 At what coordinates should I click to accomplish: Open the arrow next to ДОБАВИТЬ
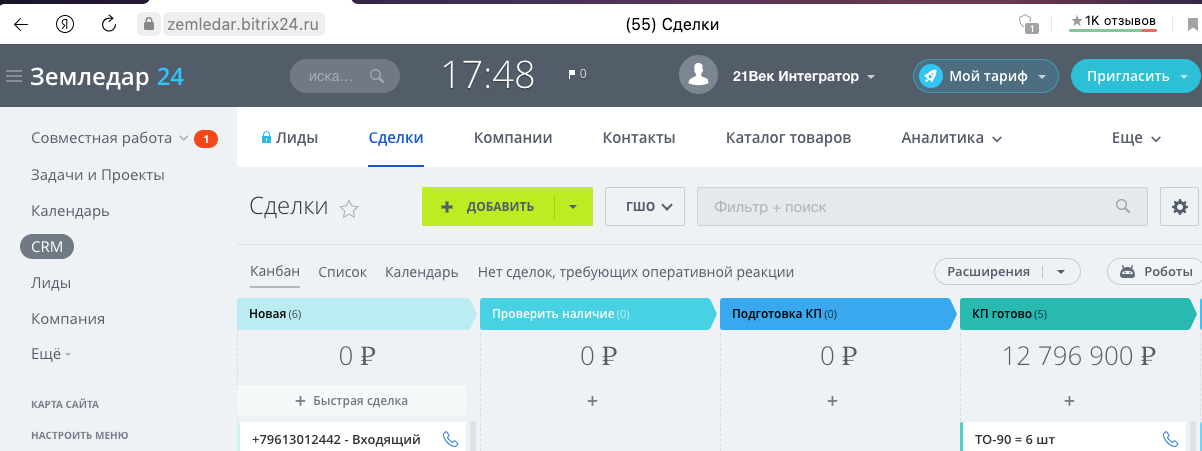[573, 207]
